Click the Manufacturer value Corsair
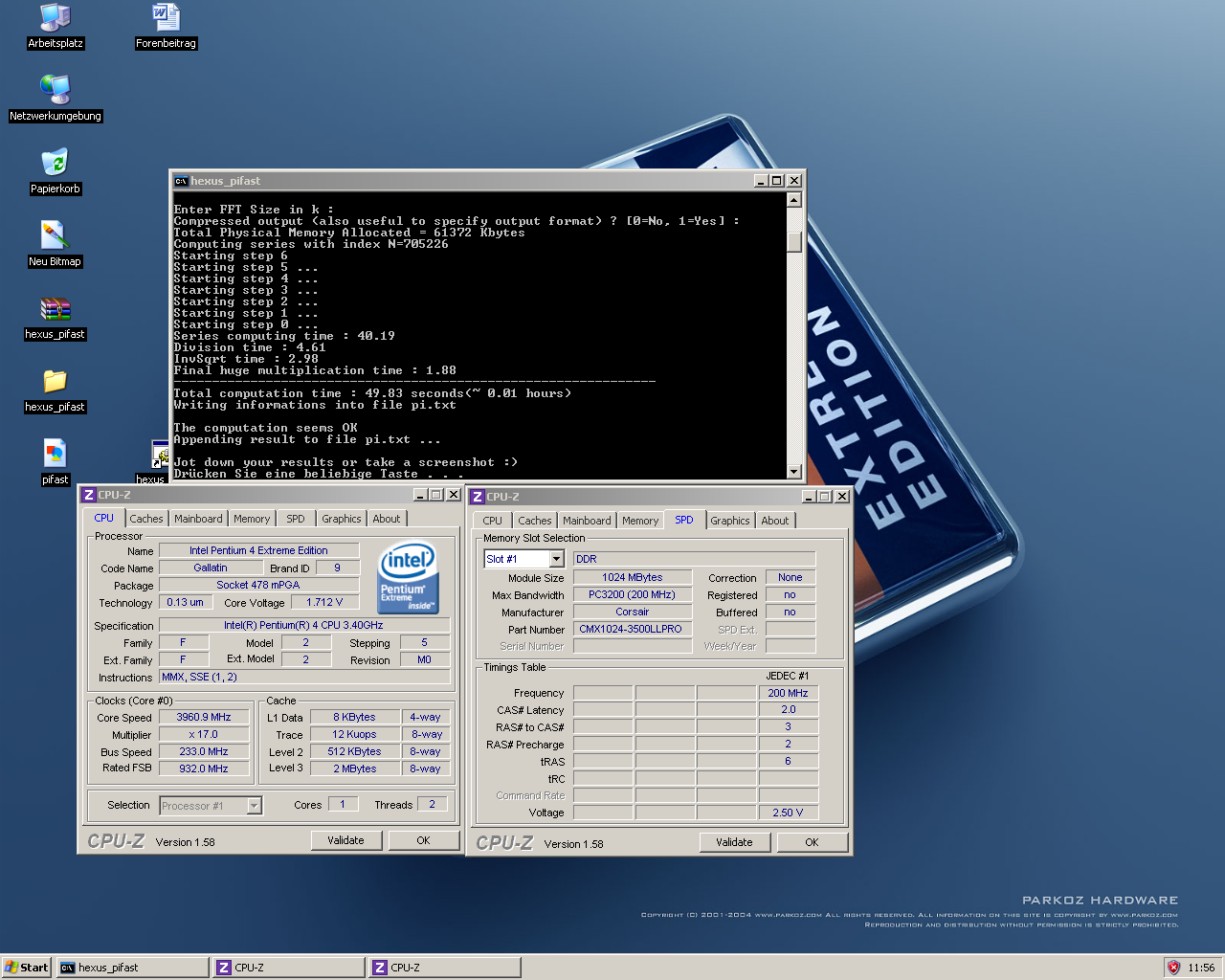 point(633,612)
